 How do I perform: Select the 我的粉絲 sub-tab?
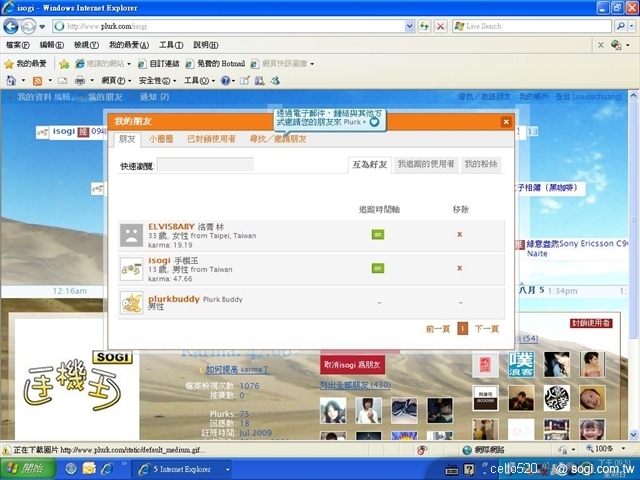481,164
